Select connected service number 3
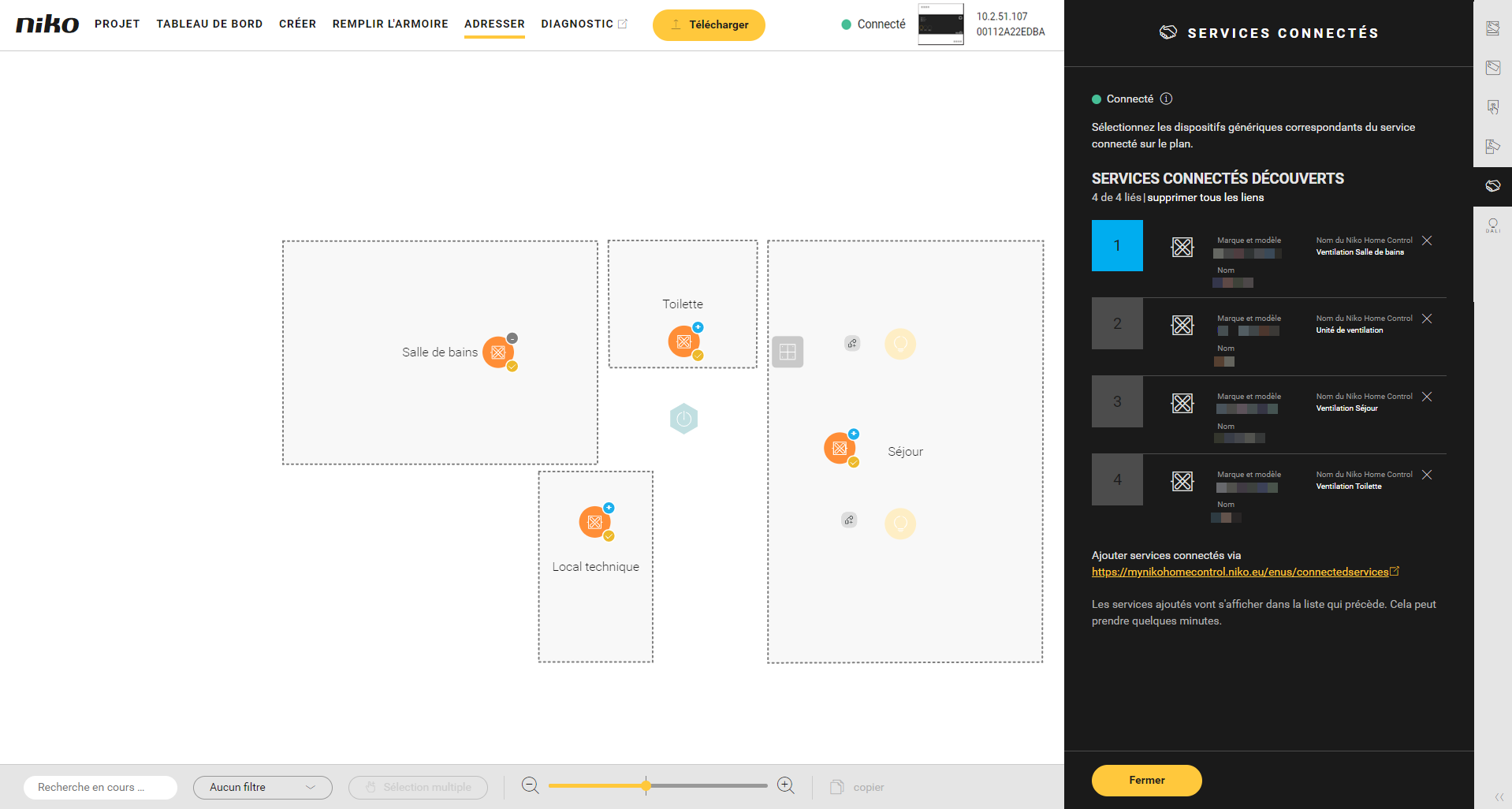The width and height of the screenshot is (1512, 809). click(x=1117, y=401)
